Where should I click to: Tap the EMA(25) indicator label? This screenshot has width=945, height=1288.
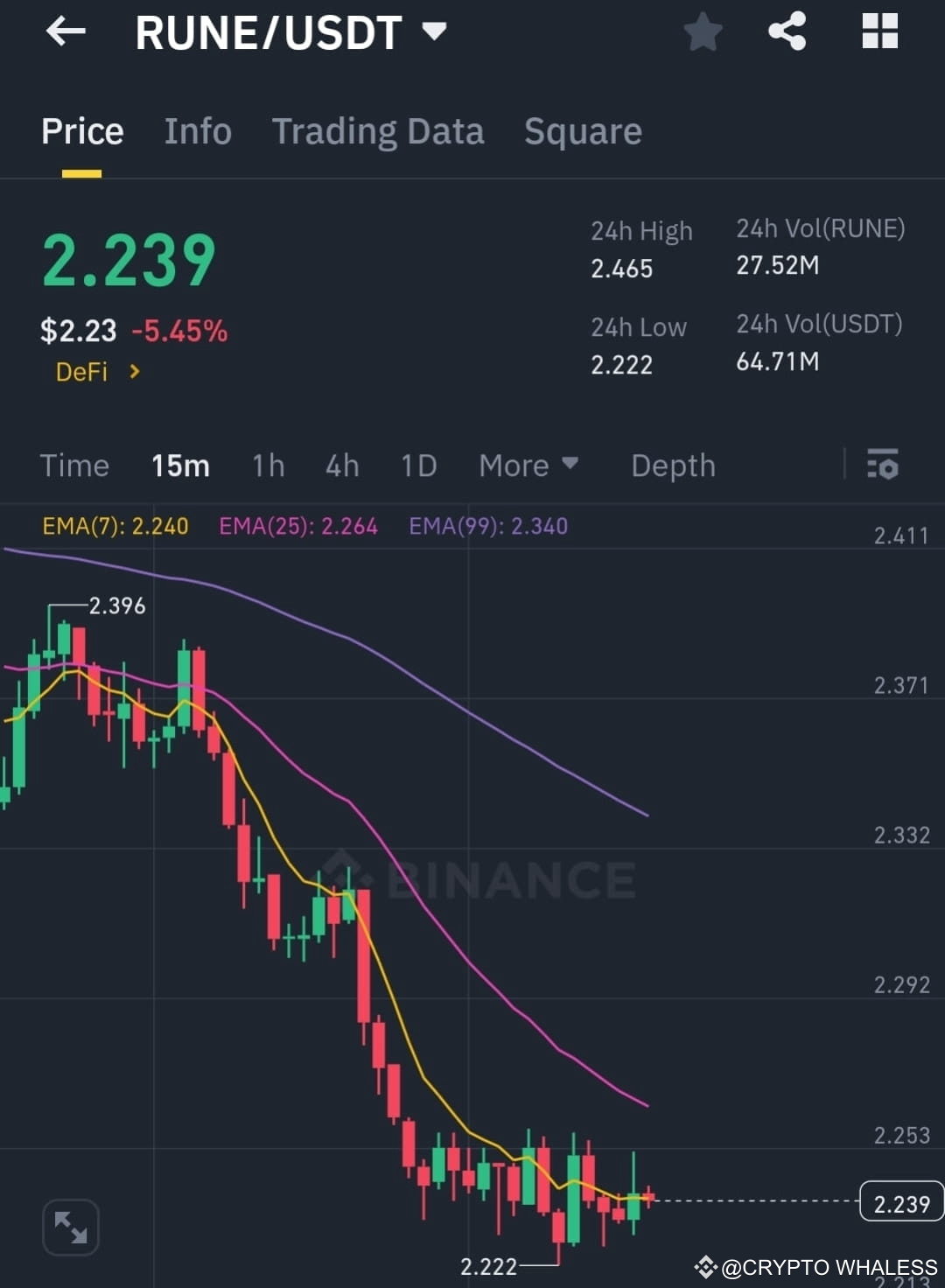pyautogui.click(x=297, y=526)
